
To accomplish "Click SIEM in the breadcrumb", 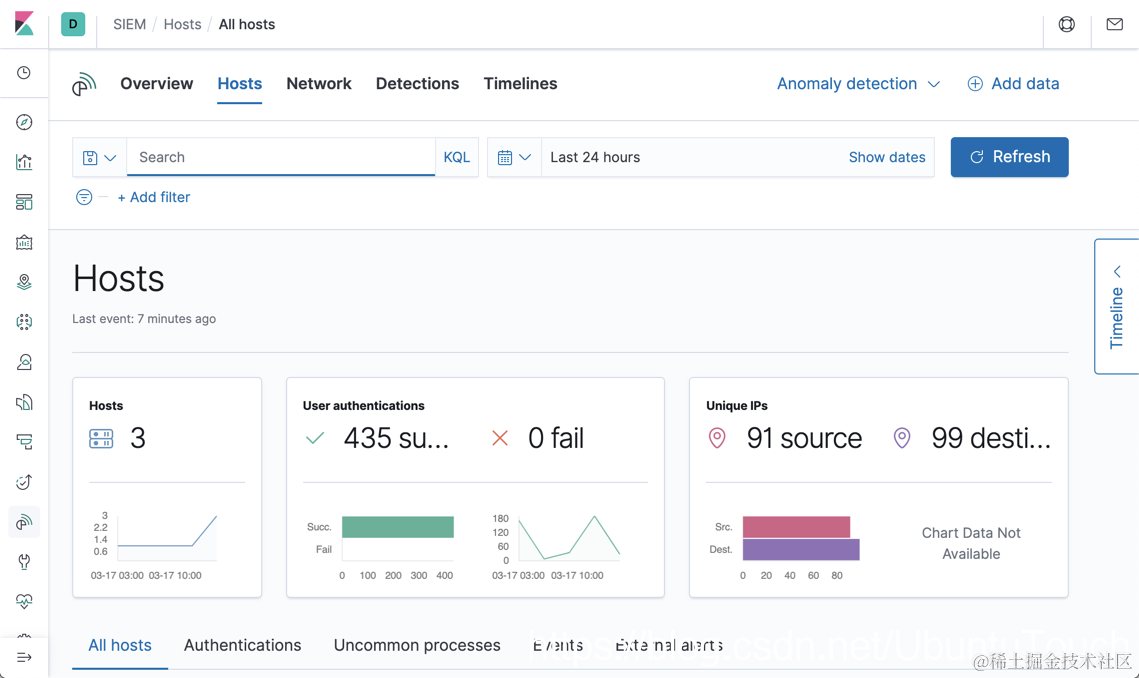I will [x=129, y=24].
